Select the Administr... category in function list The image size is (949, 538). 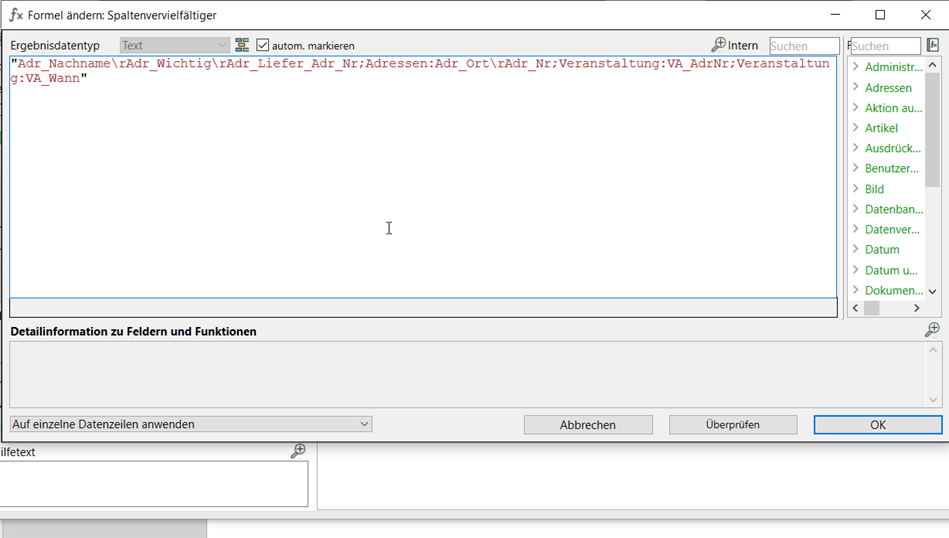[893, 67]
